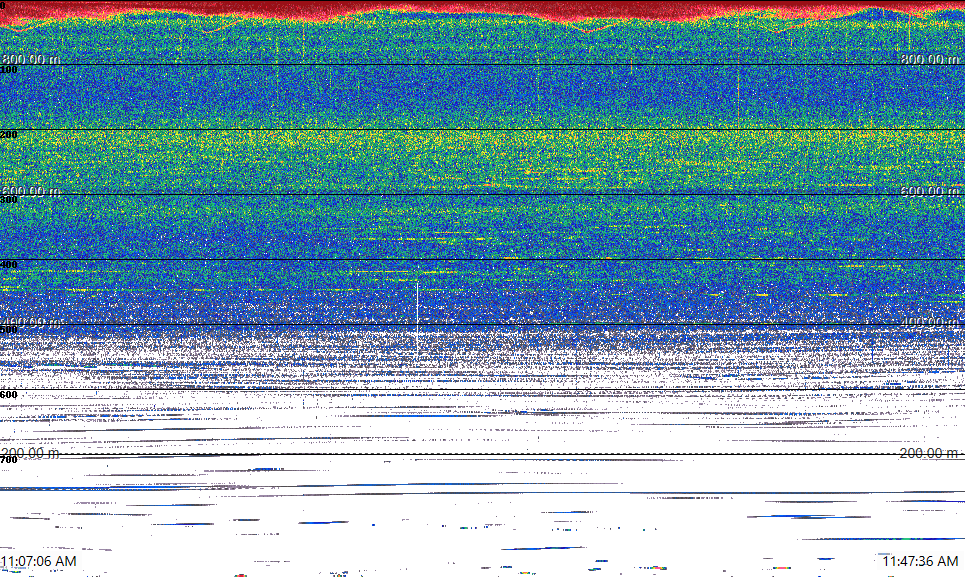Click the 11:47:36 AM end timestamp
This screenshot has width=965, height=578.
pos(920,561)
